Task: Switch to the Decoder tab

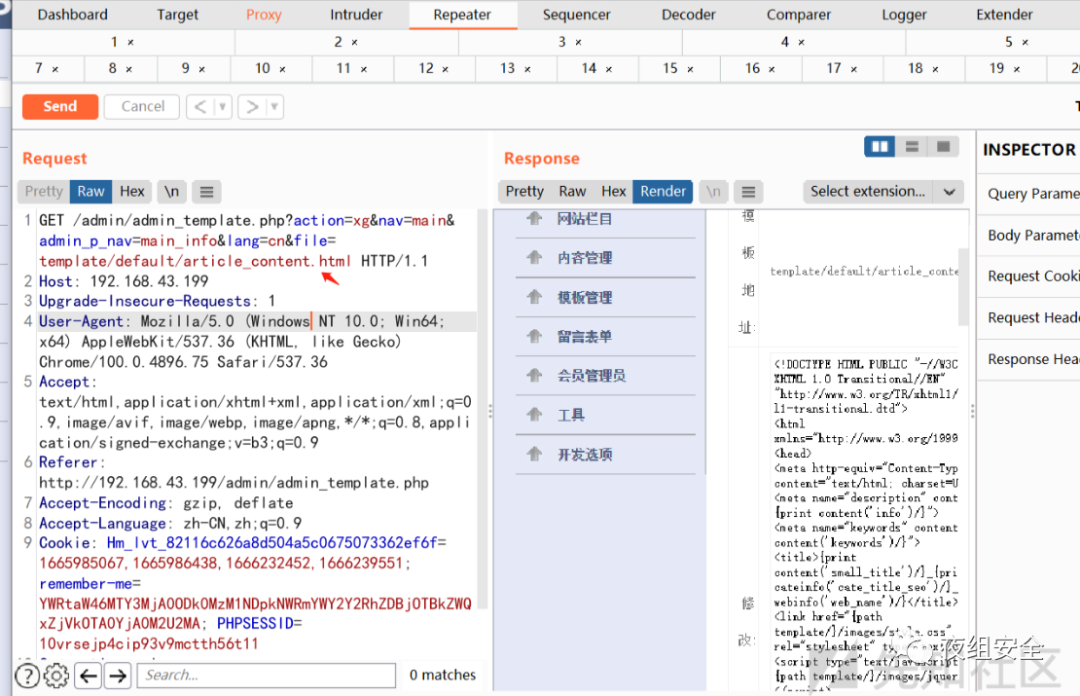Action: pos(689,14)
